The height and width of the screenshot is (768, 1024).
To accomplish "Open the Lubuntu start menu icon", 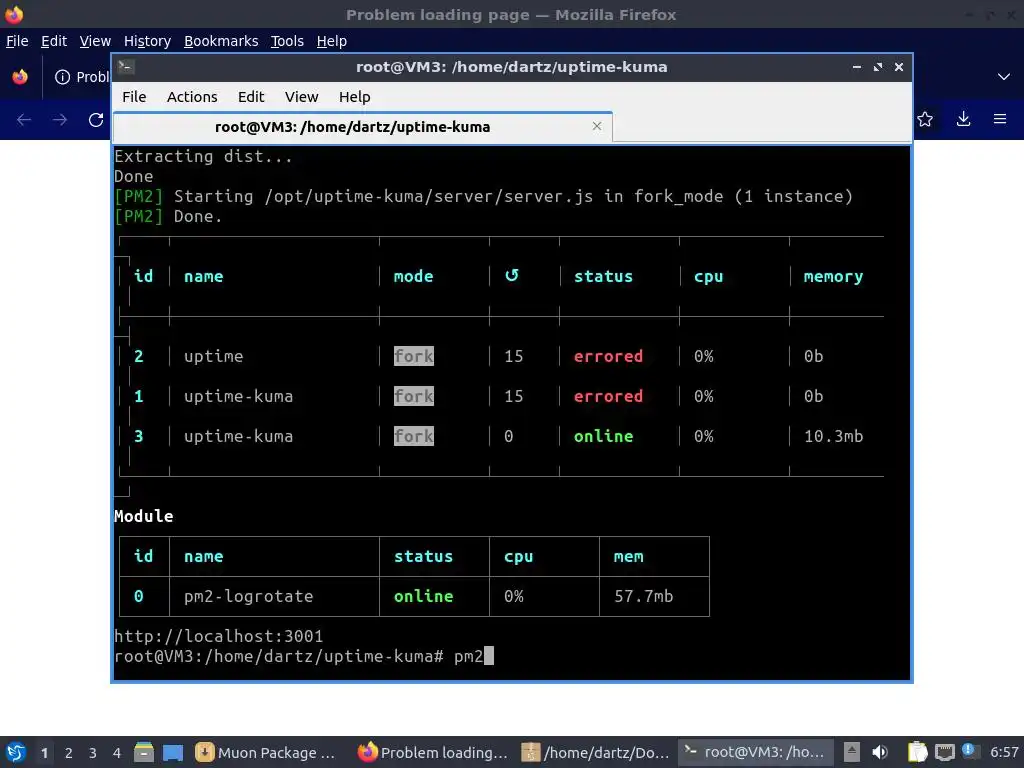I will pos(16,752).
